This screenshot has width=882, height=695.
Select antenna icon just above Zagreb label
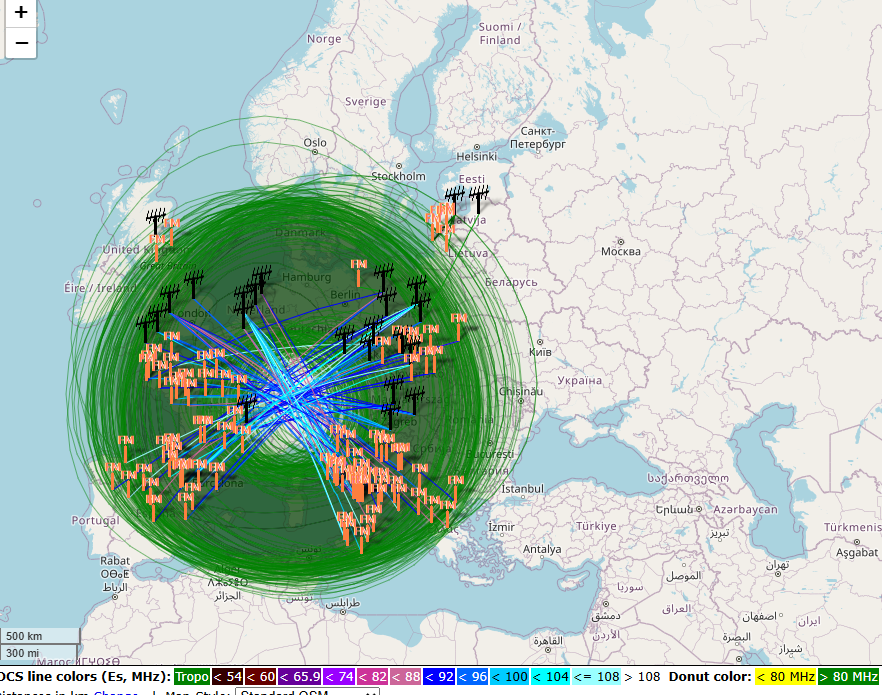tap(390, 417)
